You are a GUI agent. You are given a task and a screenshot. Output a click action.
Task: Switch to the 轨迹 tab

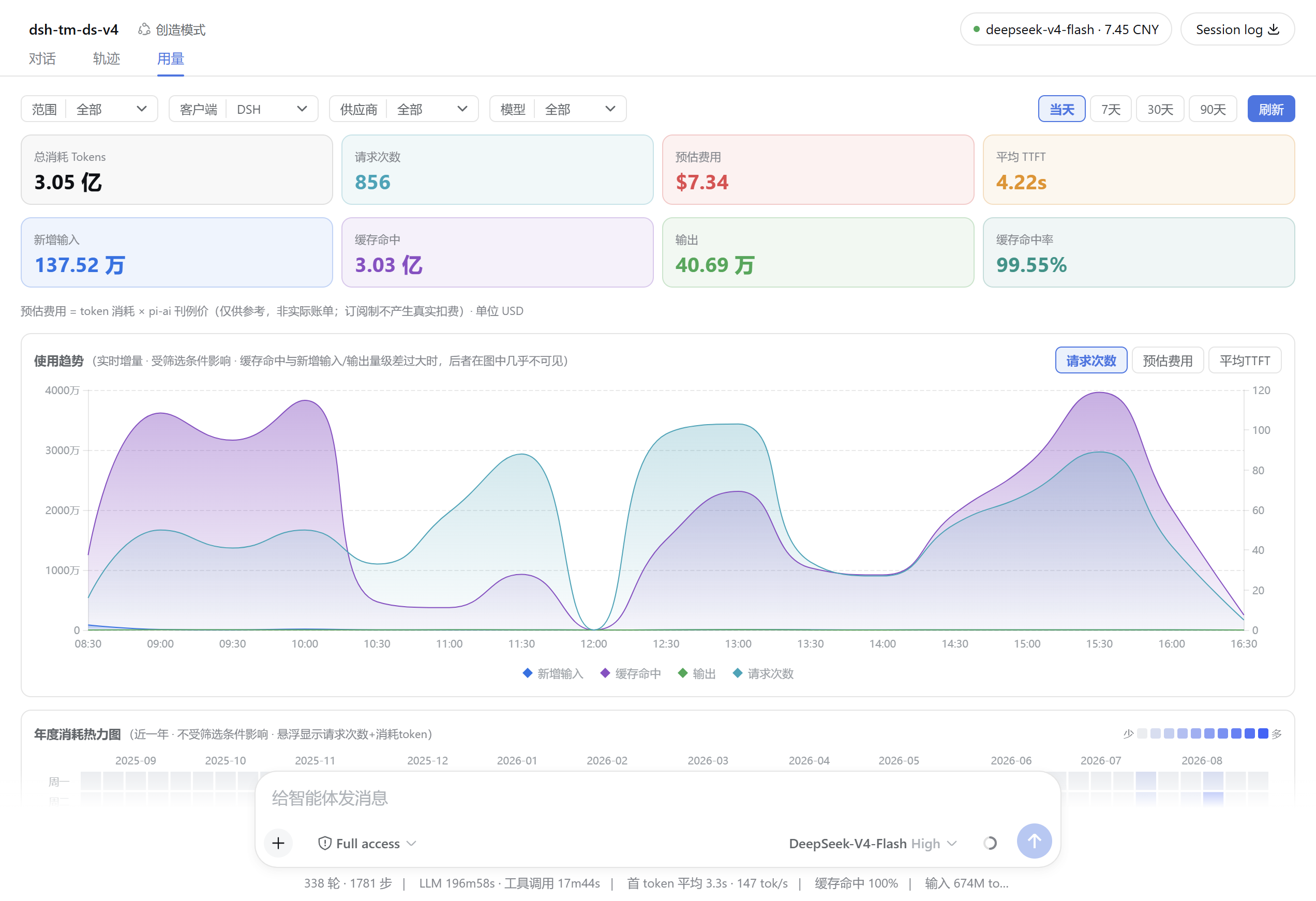106,58
